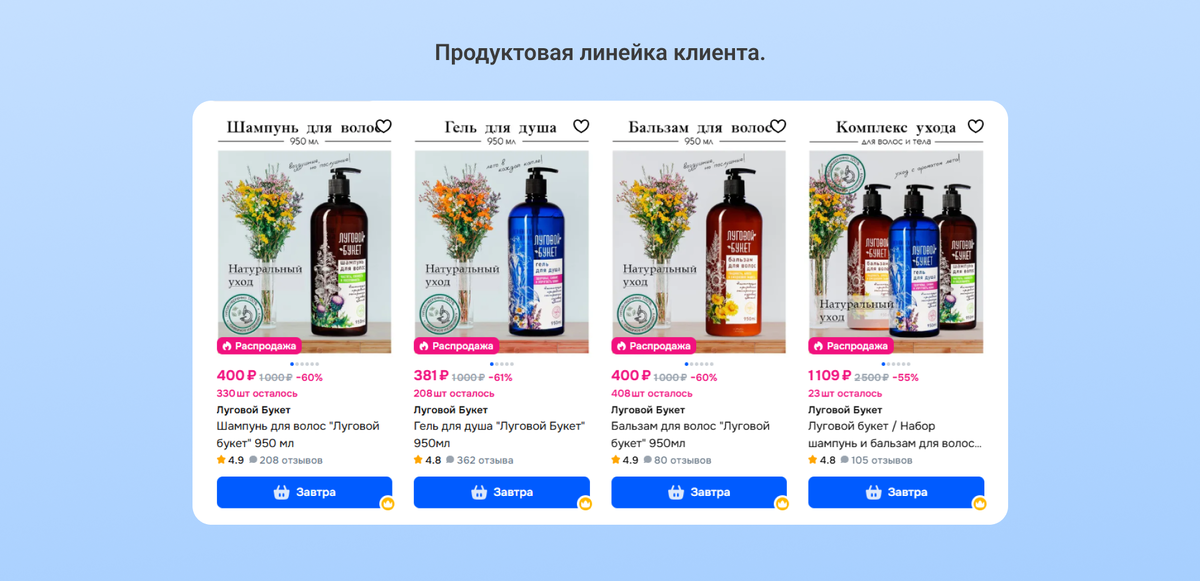The height and width of the screenshot is (581, 1200).
Task: Click Завтра button under Гель для душа
Action: (x=501, y=492)
